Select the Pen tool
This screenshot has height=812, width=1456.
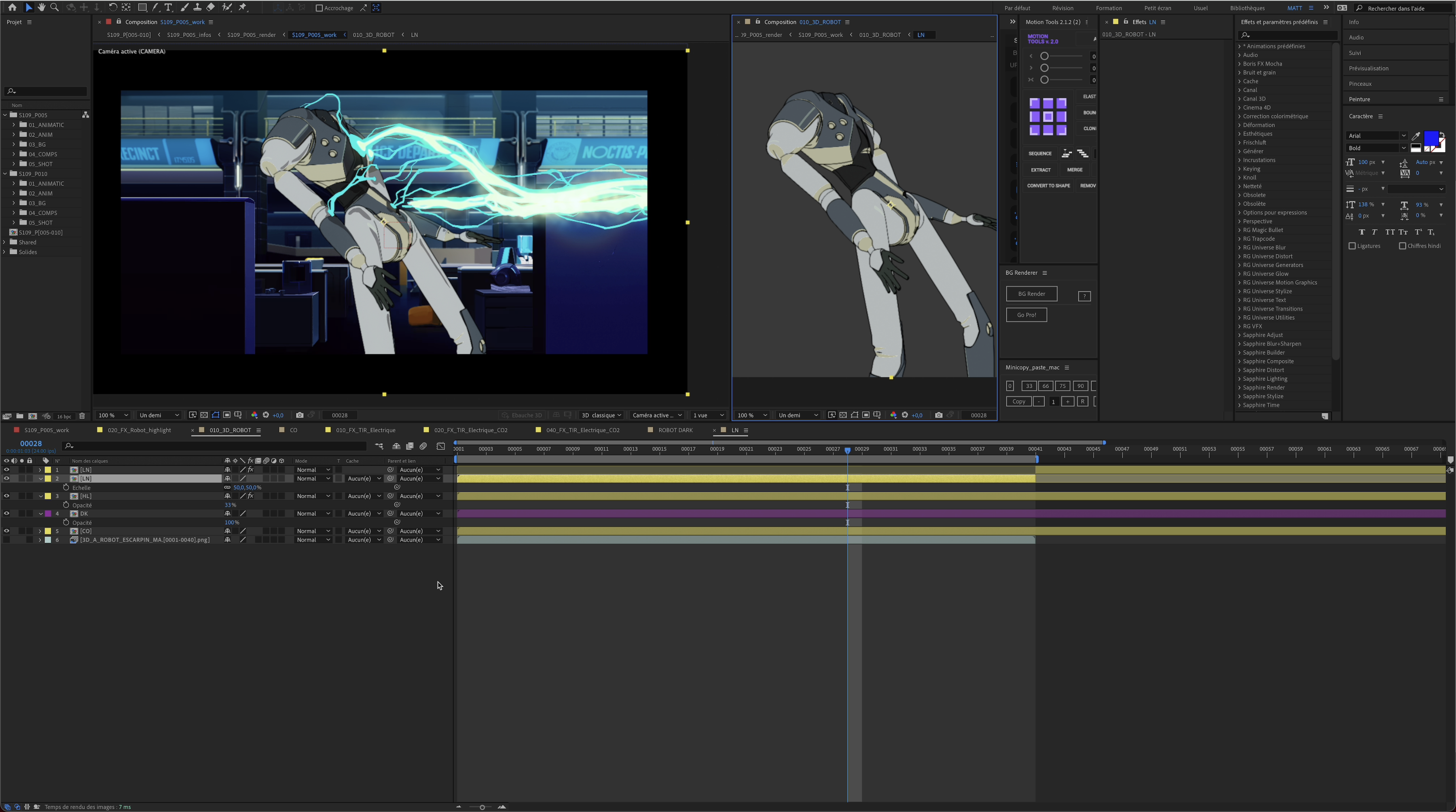(x=155, y=7)
